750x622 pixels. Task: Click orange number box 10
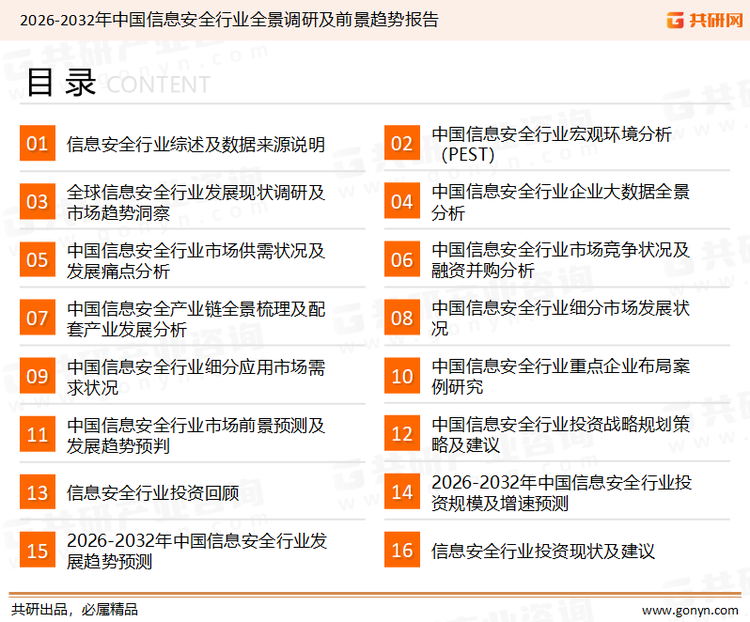[x=402, y=376]
